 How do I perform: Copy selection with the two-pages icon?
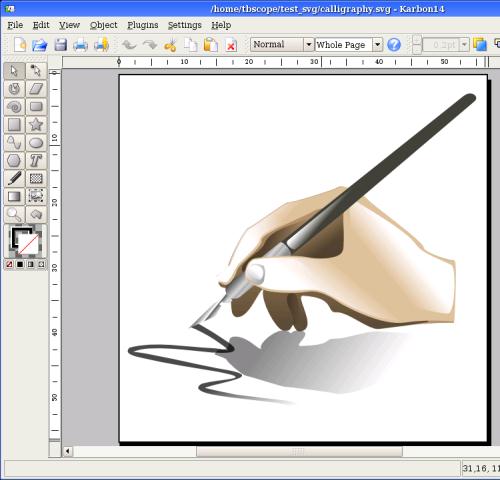[x=191, y=45]
